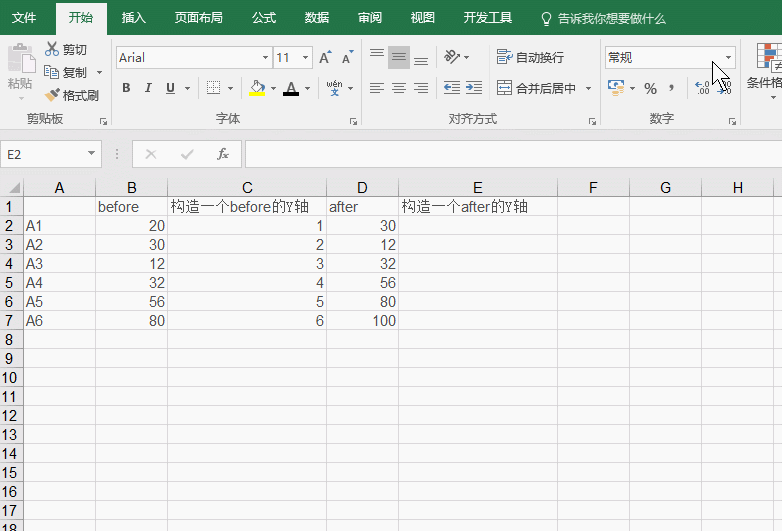Click the Copy (复制) button
This screenshot has height=531, width=782.
[67, 72]
